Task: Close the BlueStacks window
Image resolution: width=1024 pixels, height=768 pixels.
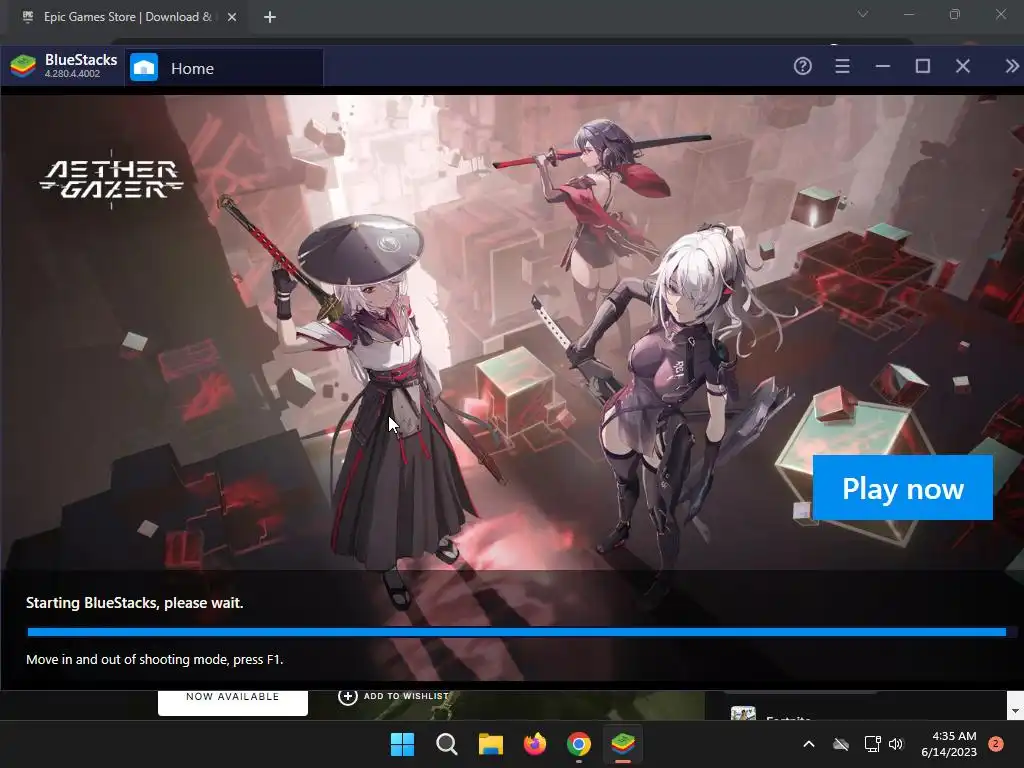Action: [963, 66]
